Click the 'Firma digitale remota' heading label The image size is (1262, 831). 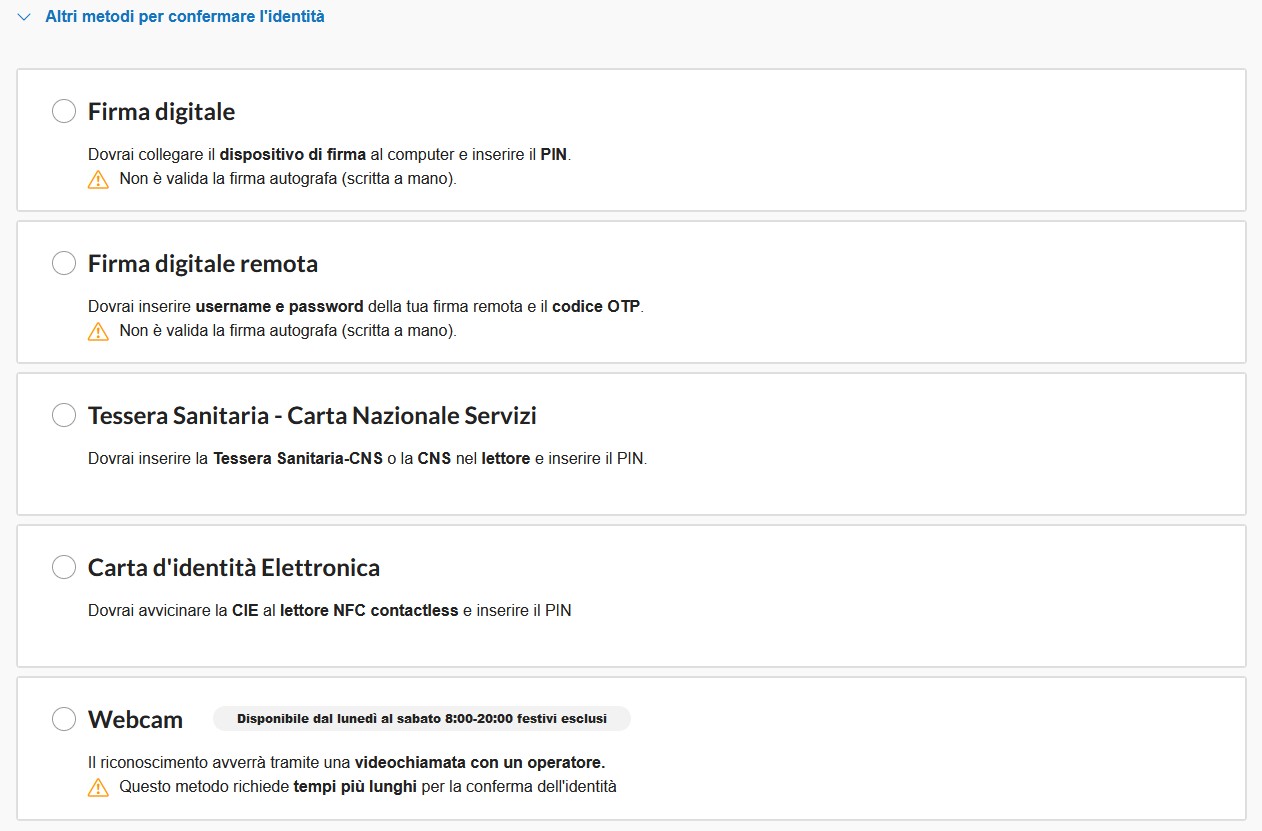tap(203, 263)
